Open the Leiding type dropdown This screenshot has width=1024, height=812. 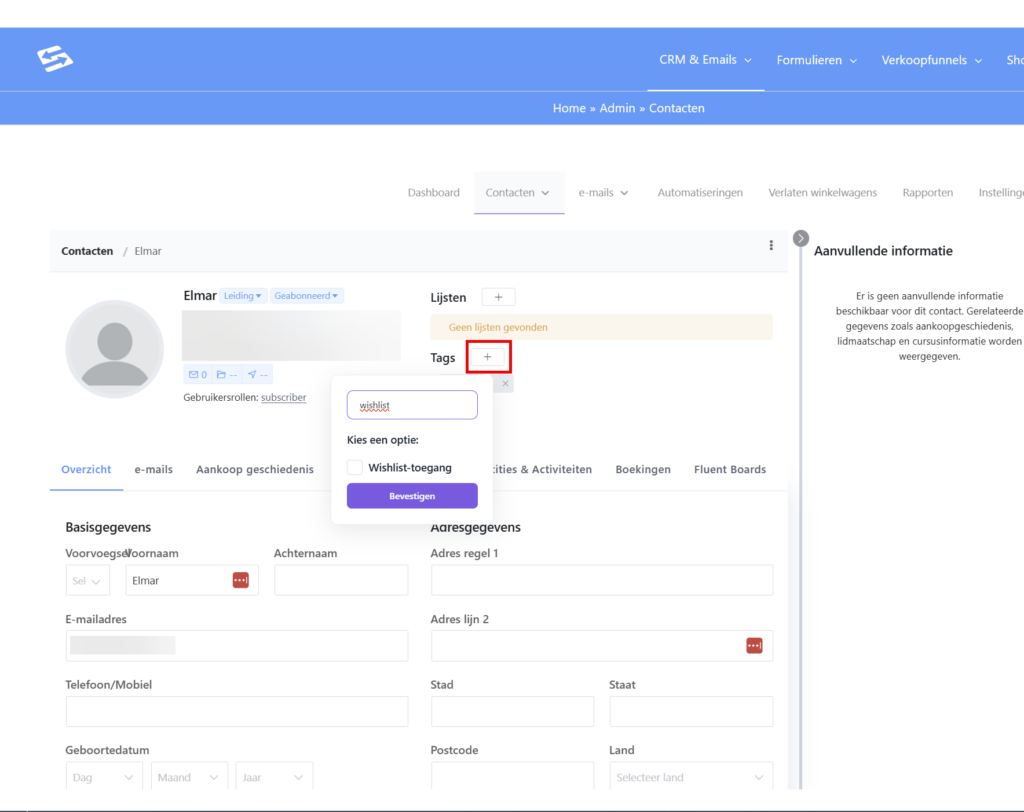point(243,296)
